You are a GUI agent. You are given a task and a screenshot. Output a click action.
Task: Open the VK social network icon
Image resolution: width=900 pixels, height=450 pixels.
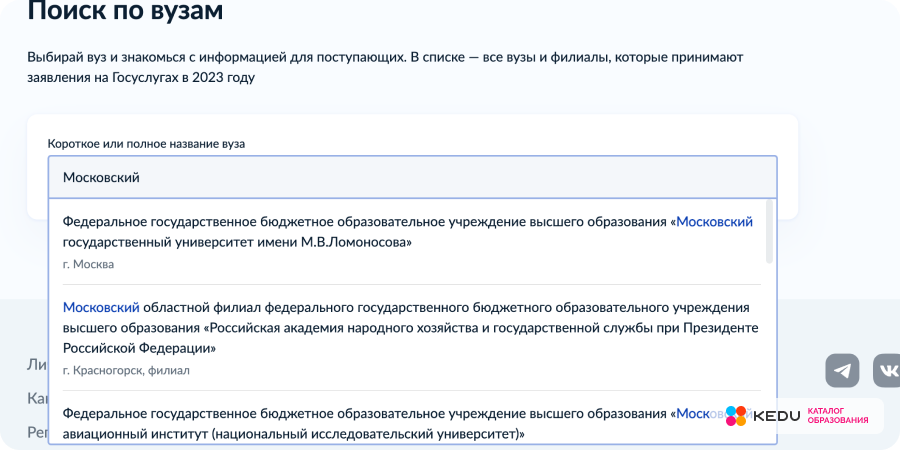point(886,370)
